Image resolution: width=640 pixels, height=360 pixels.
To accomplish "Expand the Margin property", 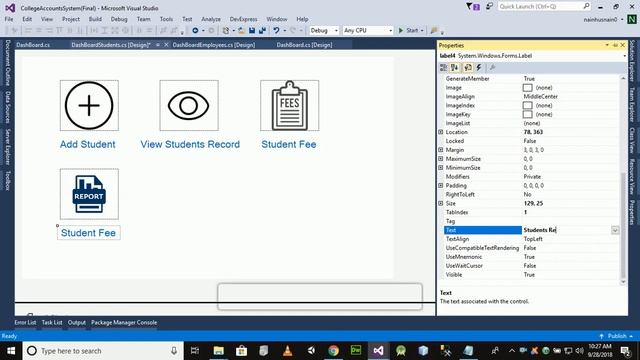I will pos(441,150).
